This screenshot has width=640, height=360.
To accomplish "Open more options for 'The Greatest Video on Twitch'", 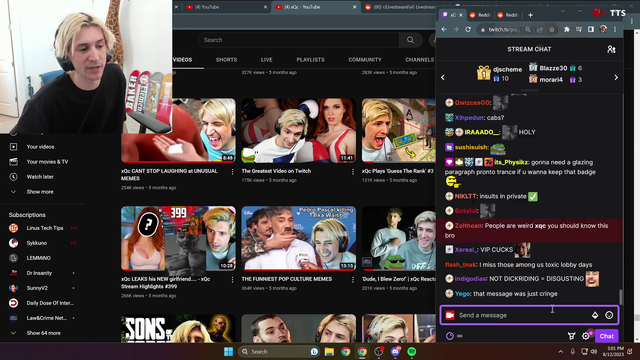I will pos(353,172).
